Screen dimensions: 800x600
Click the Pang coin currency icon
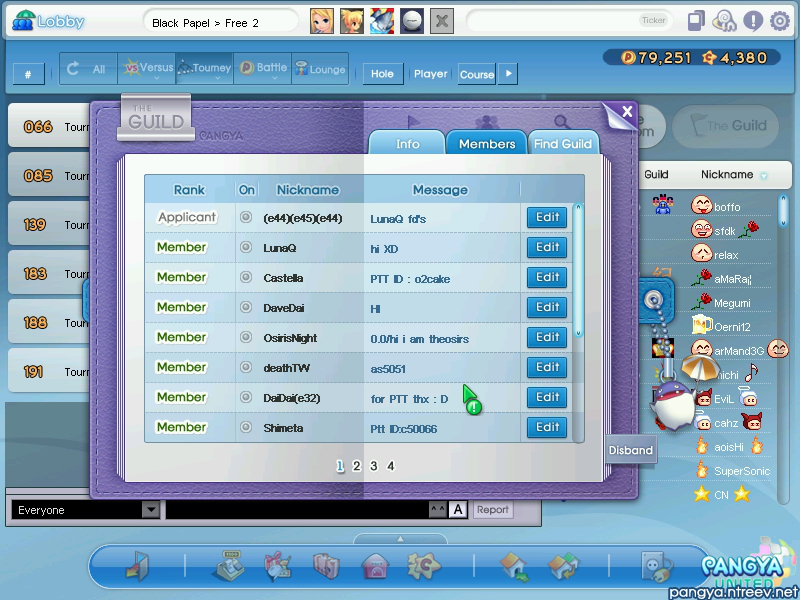[x=628, y=58]
